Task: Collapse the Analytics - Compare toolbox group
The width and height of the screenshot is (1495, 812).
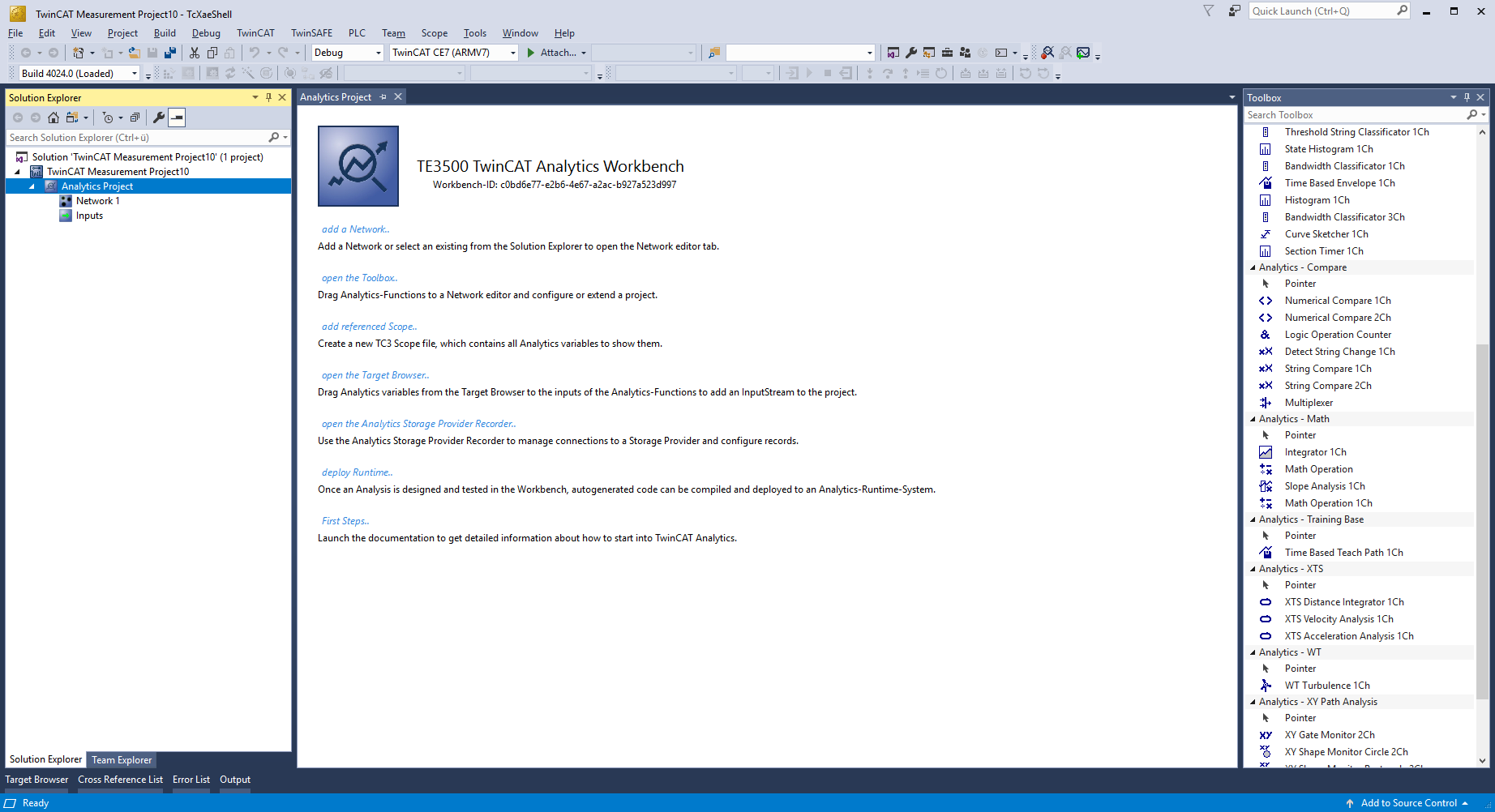Action: click(1253, 267)
